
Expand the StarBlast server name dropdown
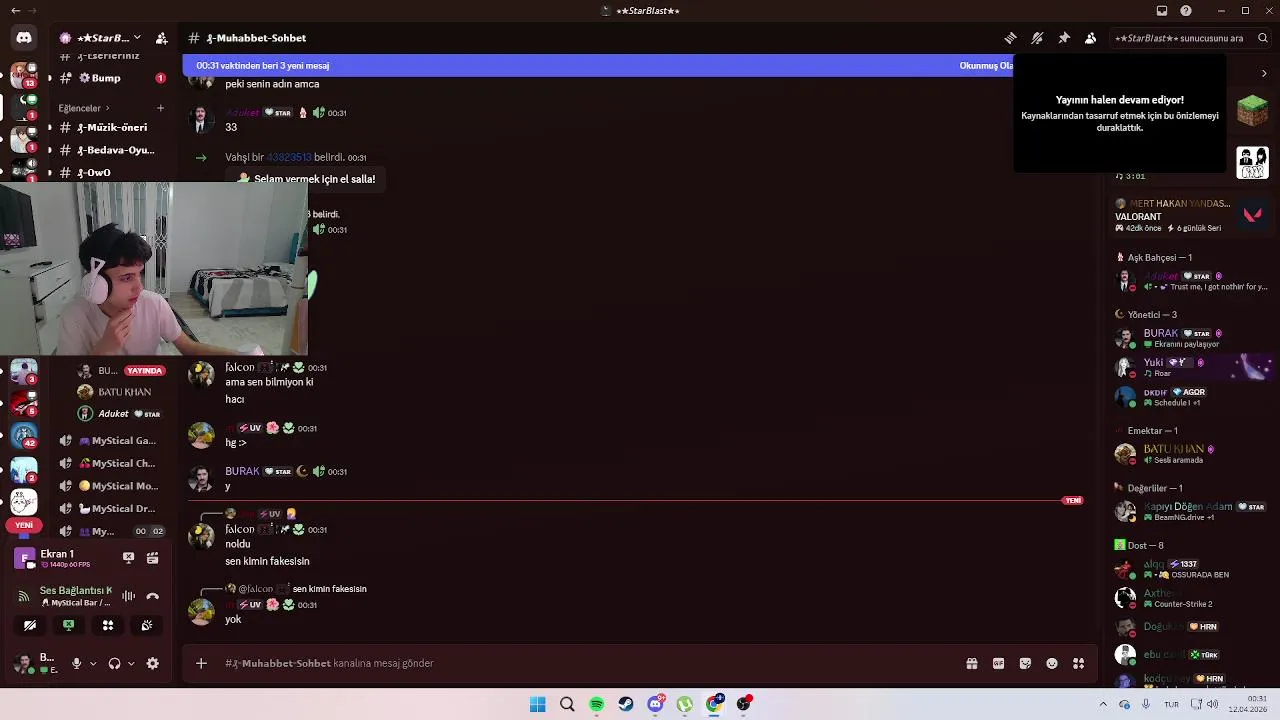point(137,38)
